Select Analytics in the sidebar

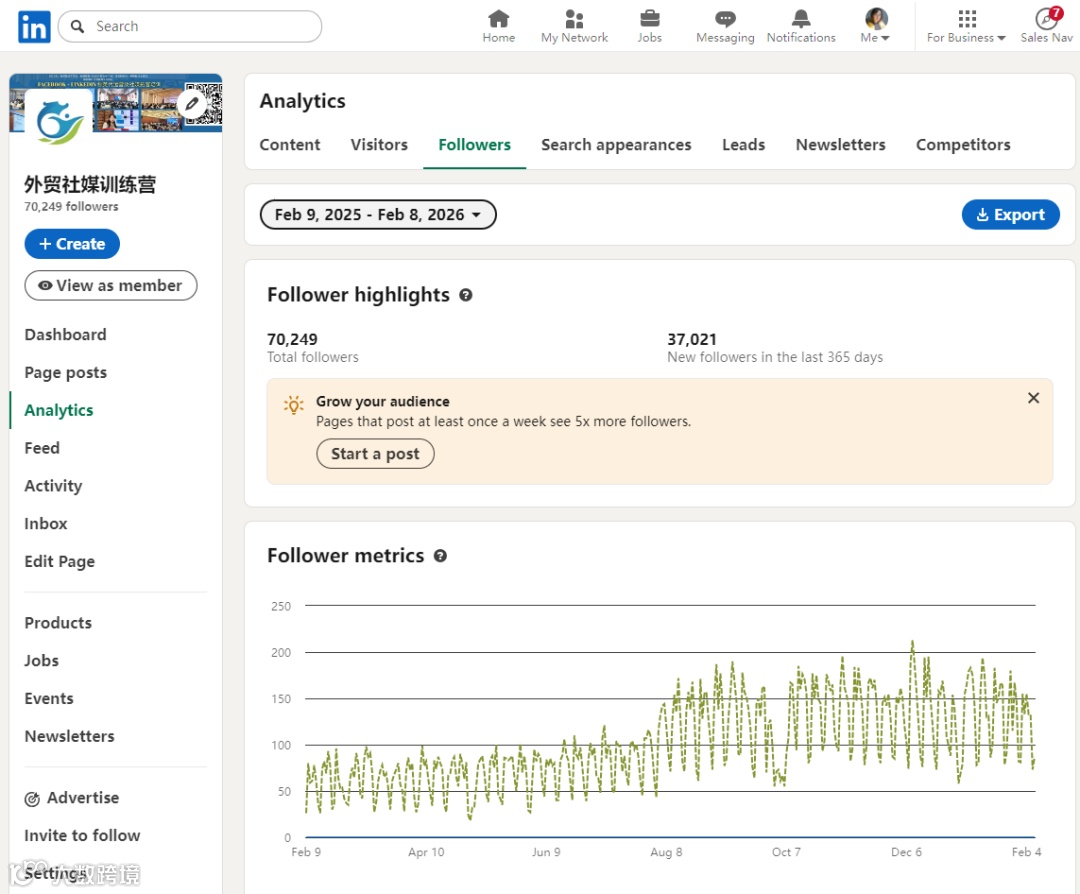pos(59,410)
